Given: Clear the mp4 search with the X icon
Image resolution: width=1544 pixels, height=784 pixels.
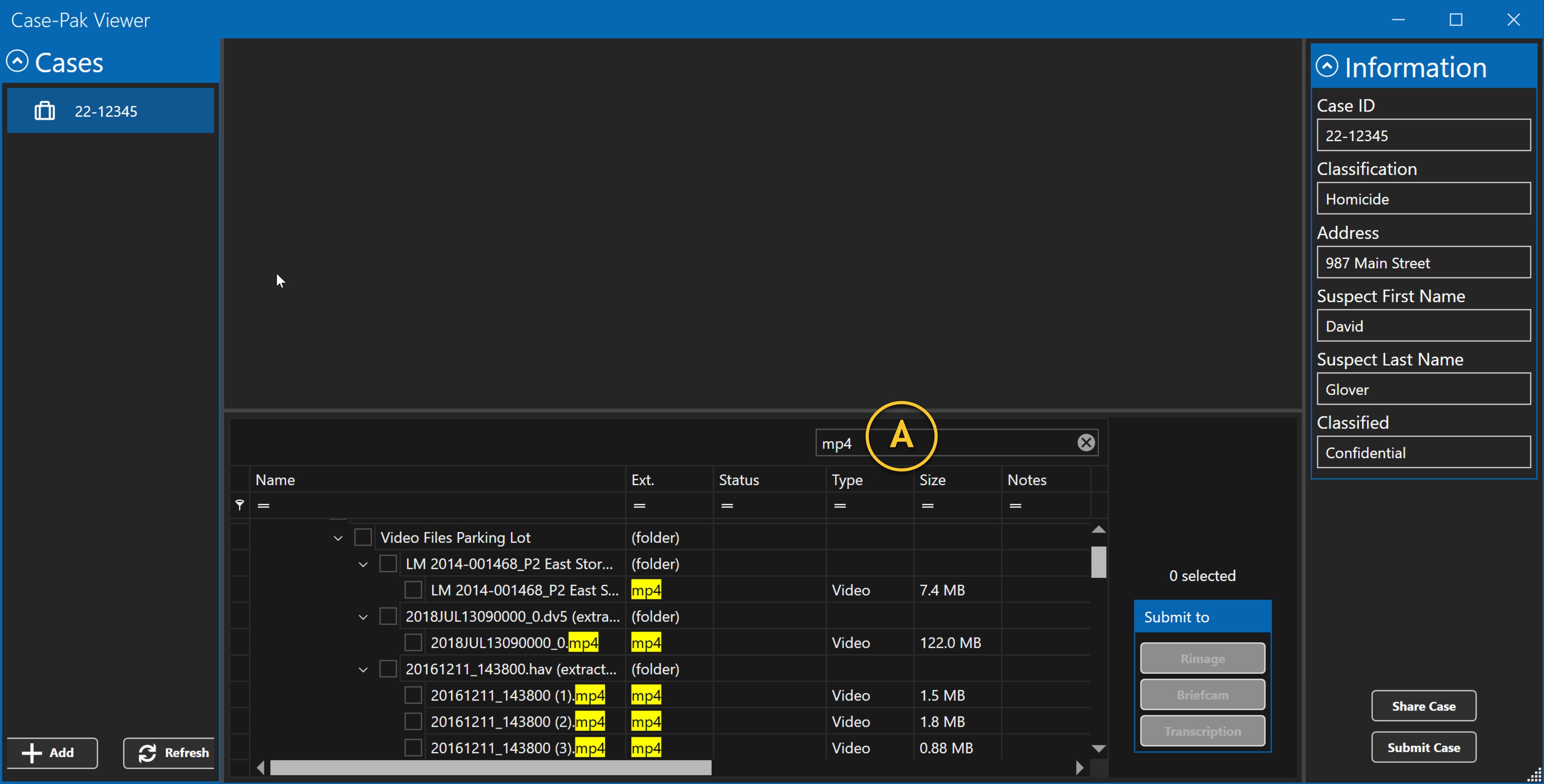Looking at the screenshot, I should [x=1085, y=443].
